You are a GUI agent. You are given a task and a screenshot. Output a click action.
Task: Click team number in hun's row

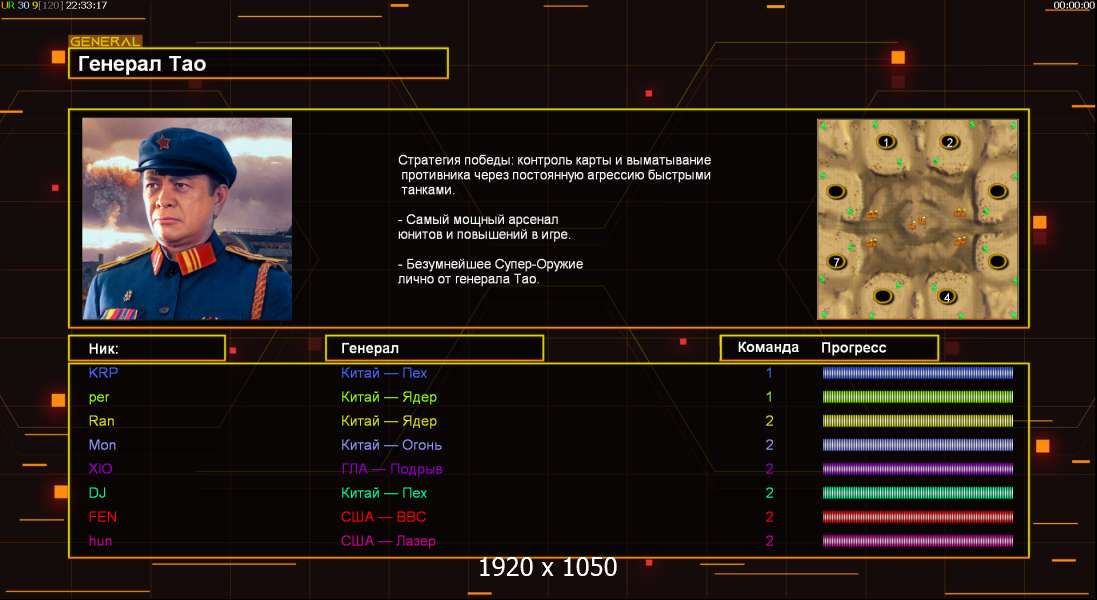[769, 541]
